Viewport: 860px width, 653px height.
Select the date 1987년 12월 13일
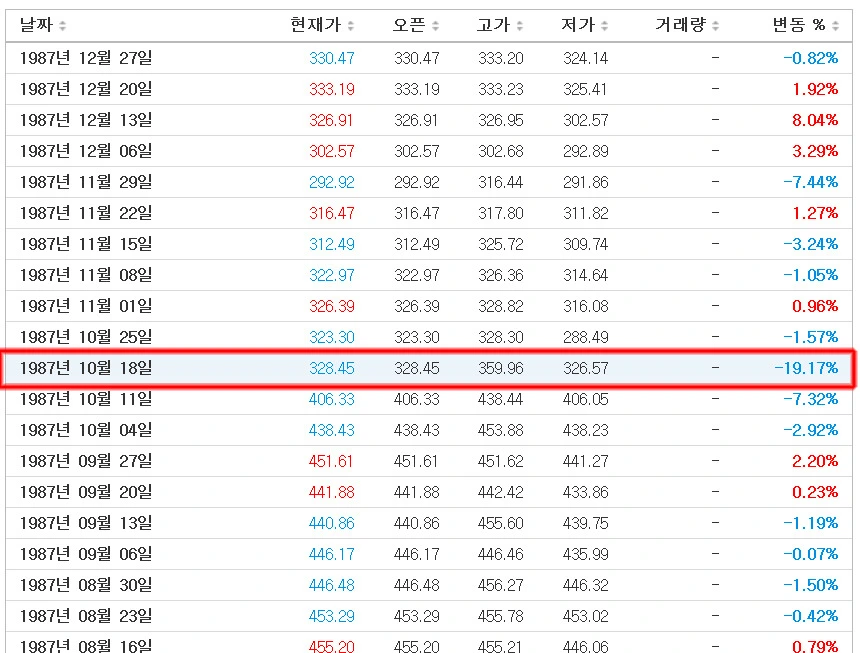(x=86, y=120)
